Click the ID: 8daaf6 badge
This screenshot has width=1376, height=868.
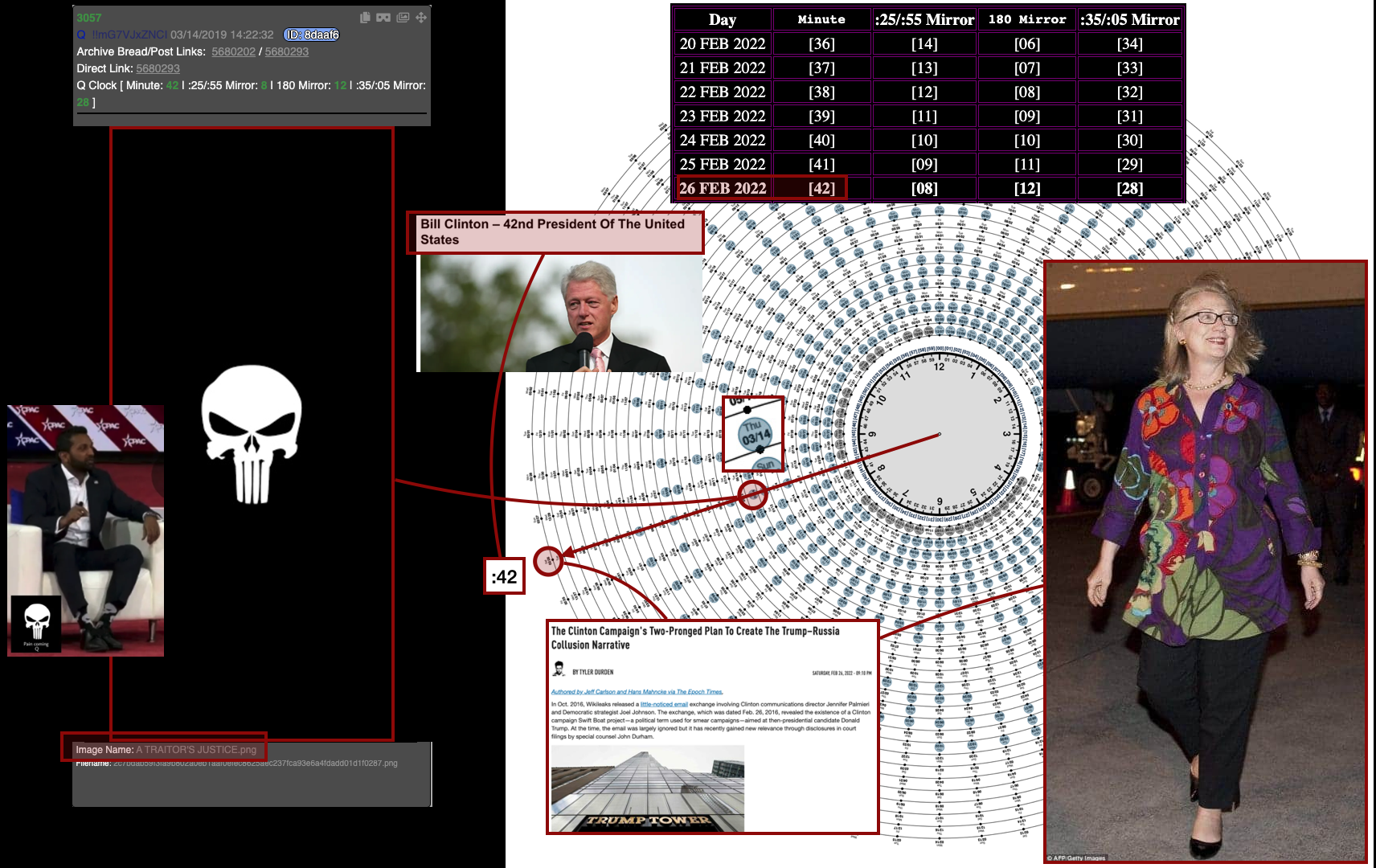click(312, 35)
